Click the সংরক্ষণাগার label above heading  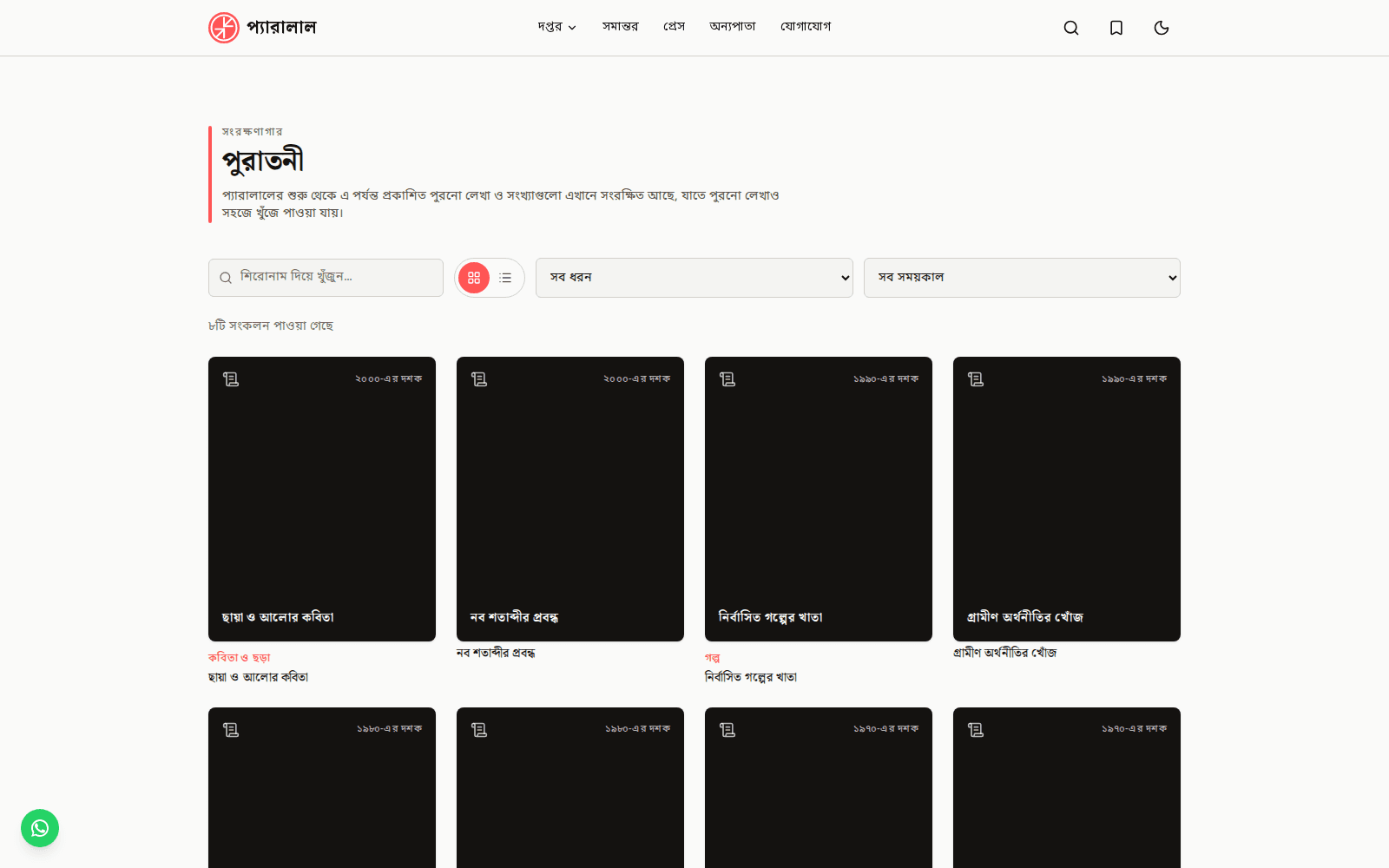252,132
